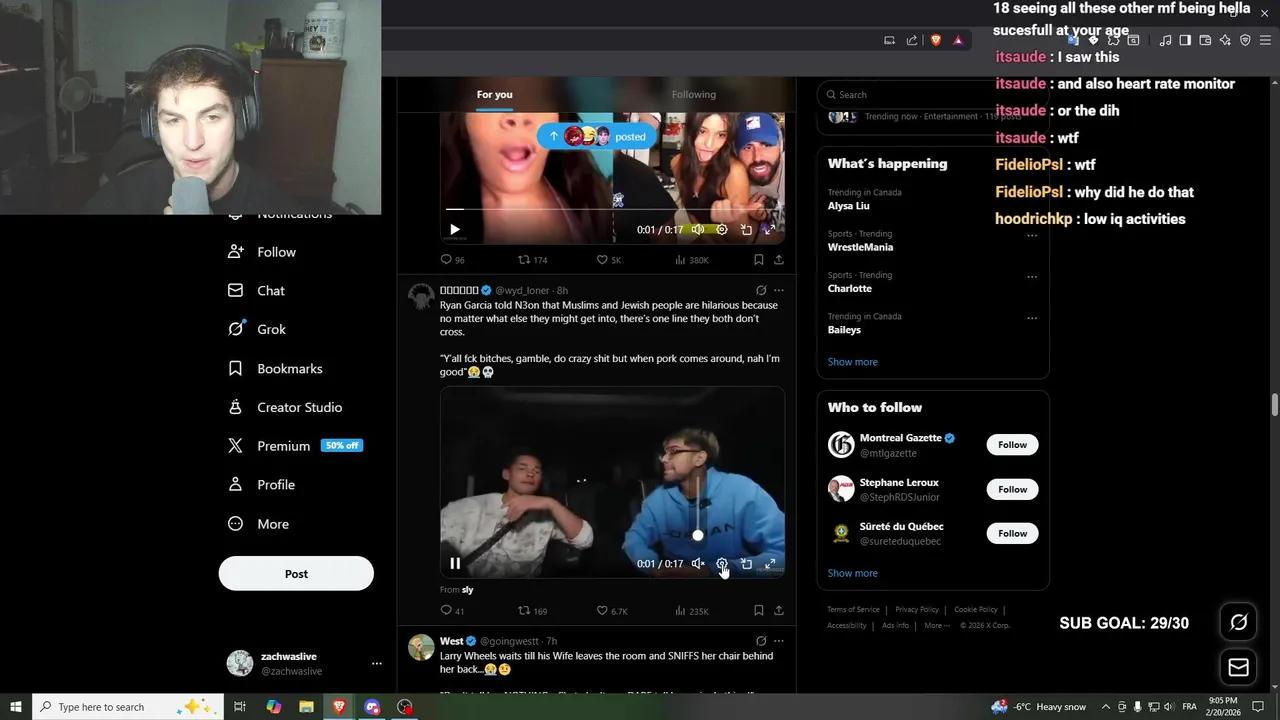Like the top post with 5K likes
The width and height of the screenshot is (1280, 720).
click(x=609, y=260)
